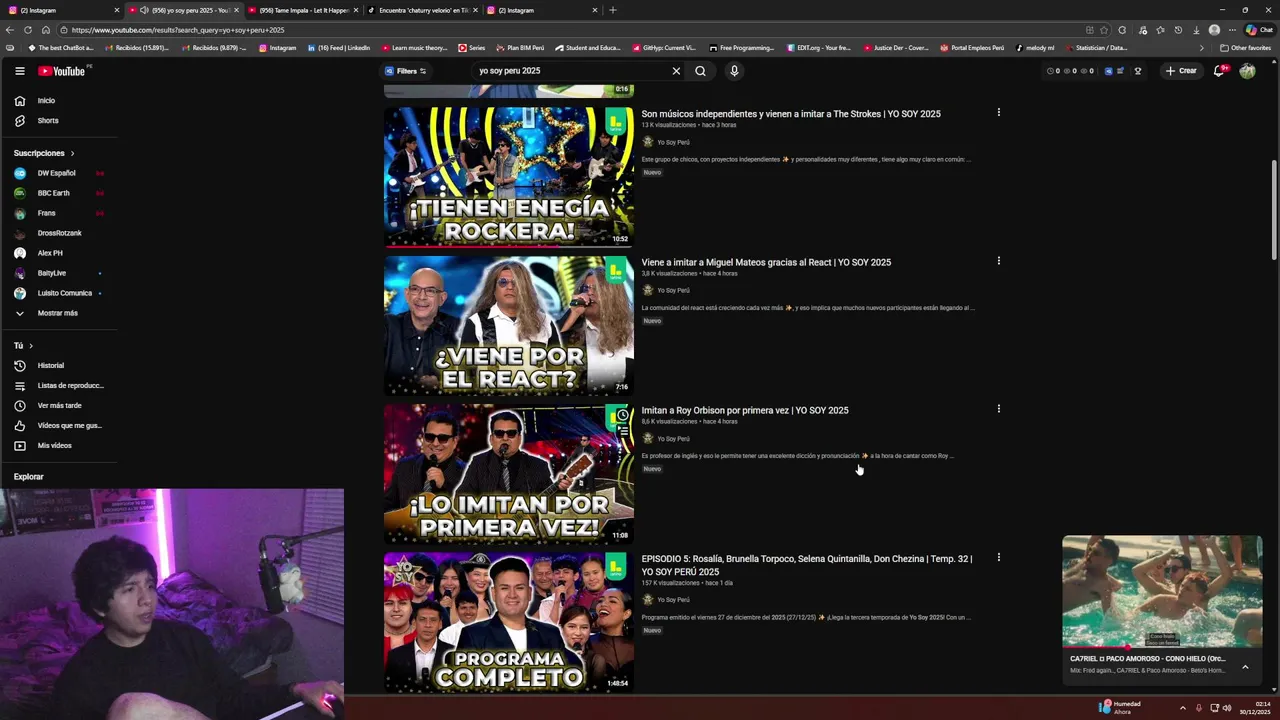1280x720 pixels.
Task: Clear the search query with the X
Action: (x=676, y=71)
